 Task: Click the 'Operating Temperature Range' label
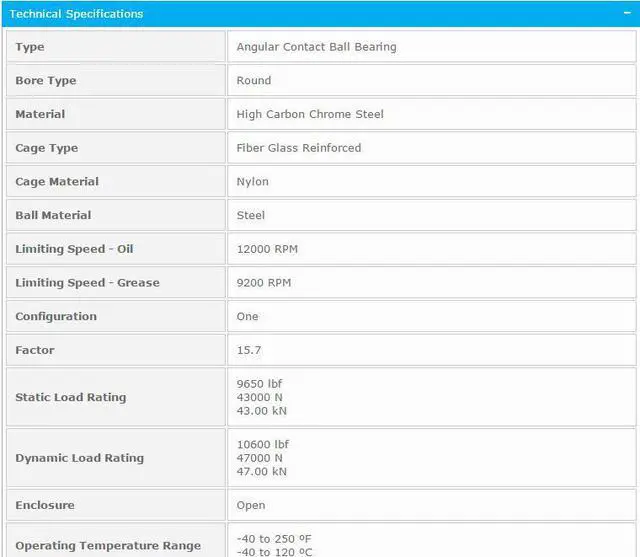pyautogui.click(x=108, y=546)
